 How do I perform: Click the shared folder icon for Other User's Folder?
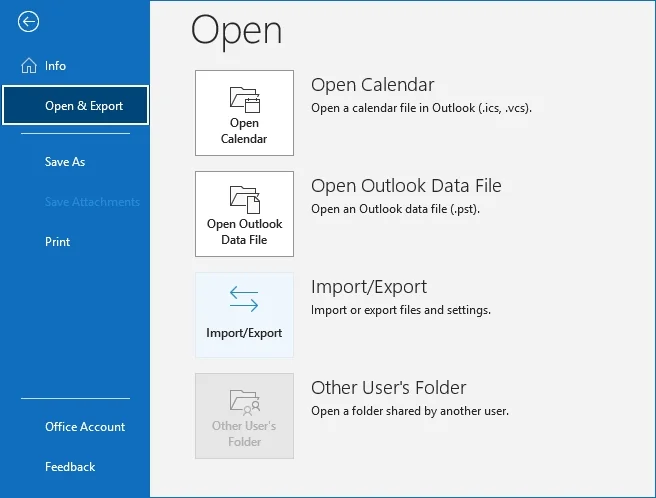pos(244,400)
